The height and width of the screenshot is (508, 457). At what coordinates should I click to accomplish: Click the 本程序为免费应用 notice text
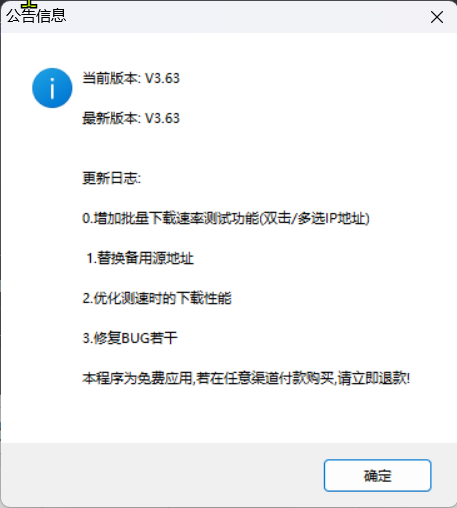pyautogui.click(x=137, y=378)
